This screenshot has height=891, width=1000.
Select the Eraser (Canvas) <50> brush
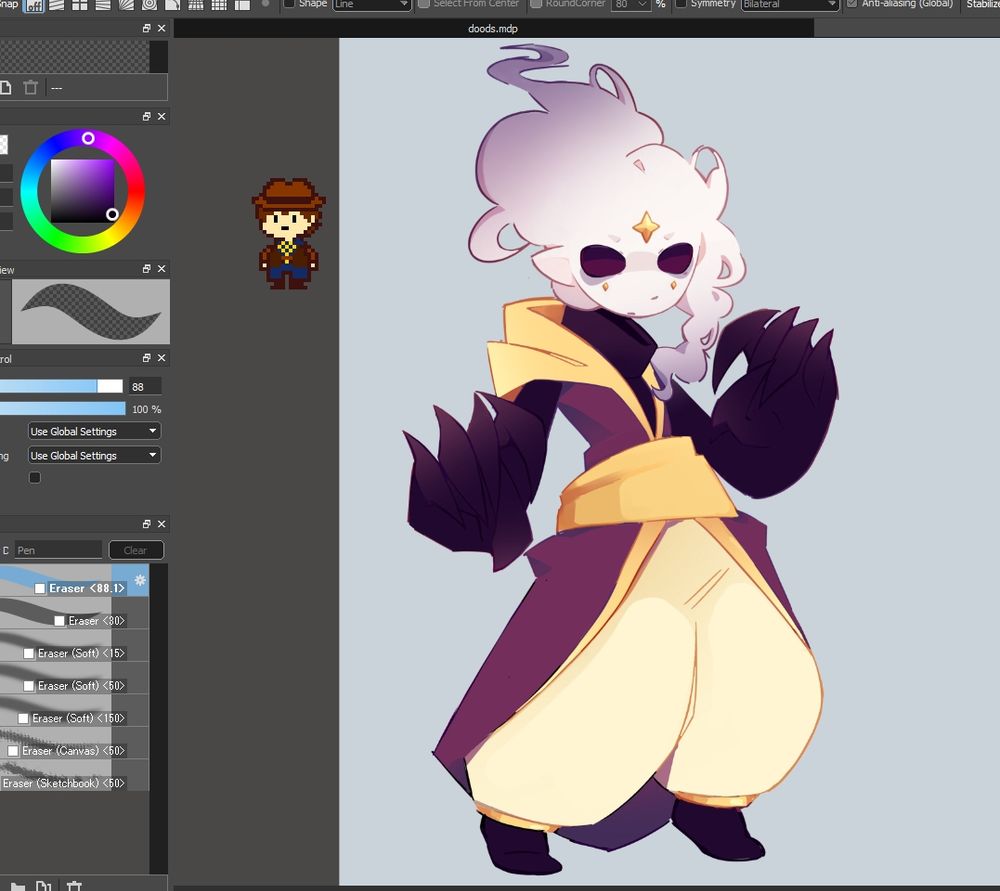tap(74, 743)
